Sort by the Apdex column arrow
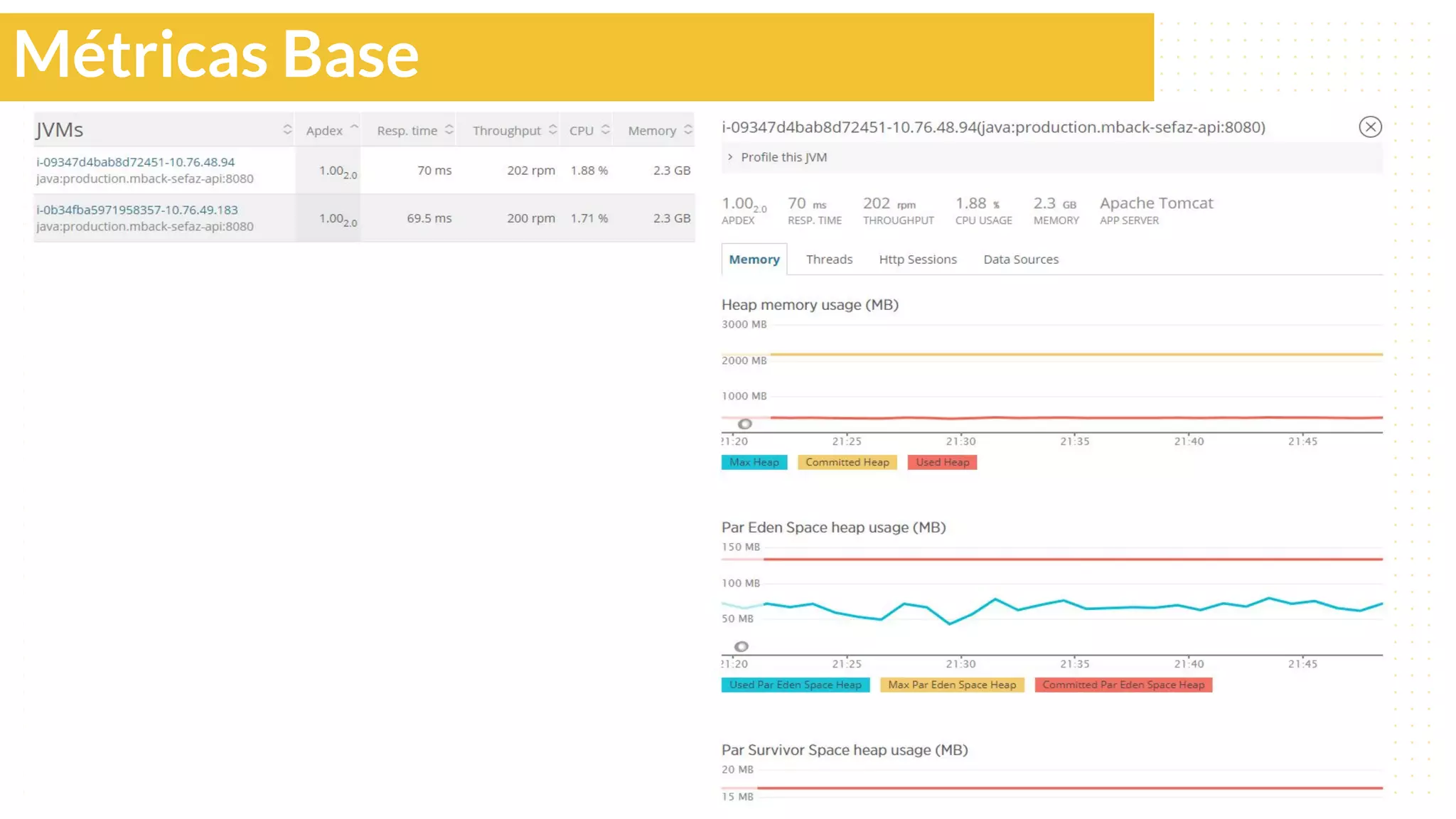 coord(354,128)
